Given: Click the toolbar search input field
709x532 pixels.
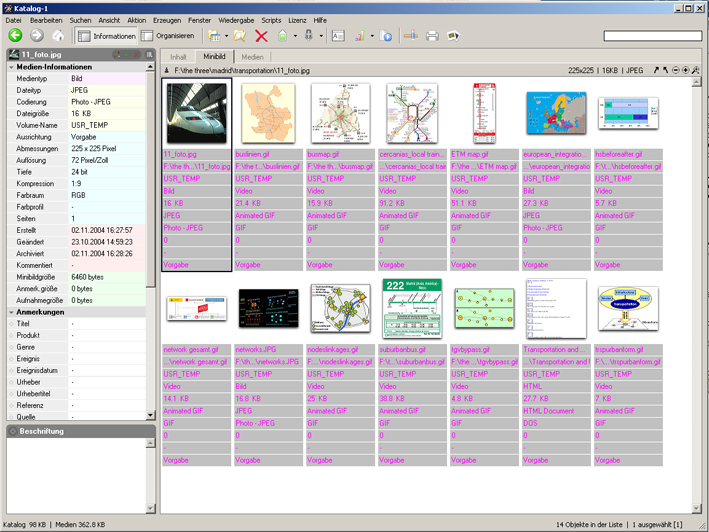Looking at the screenshot, I should (x=652, y=36).
